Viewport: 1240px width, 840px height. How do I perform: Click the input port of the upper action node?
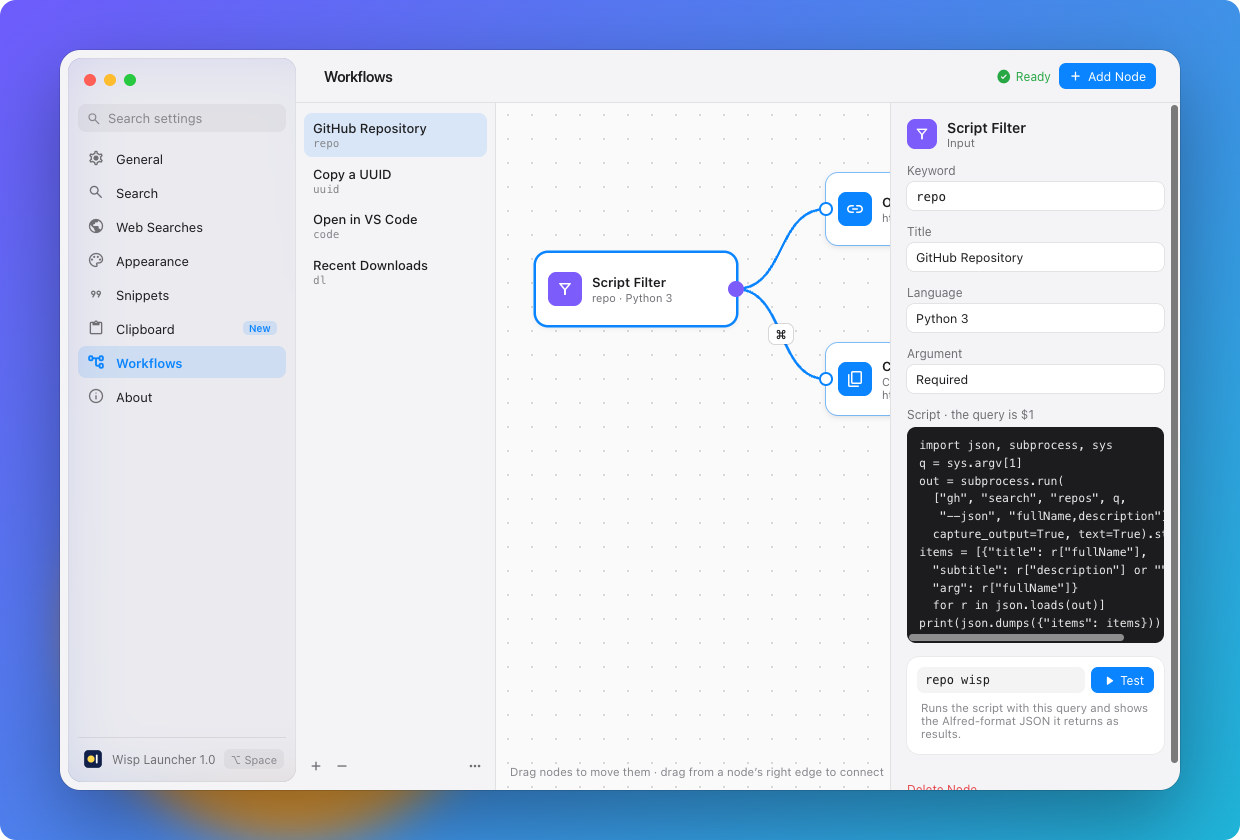[826, 209]
